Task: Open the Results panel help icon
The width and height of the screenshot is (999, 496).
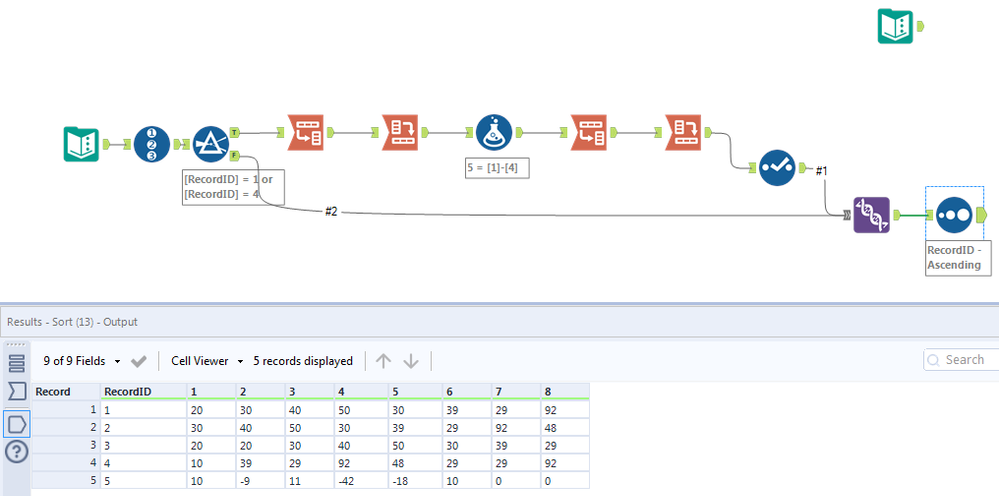Action: (x=17, y=452)
